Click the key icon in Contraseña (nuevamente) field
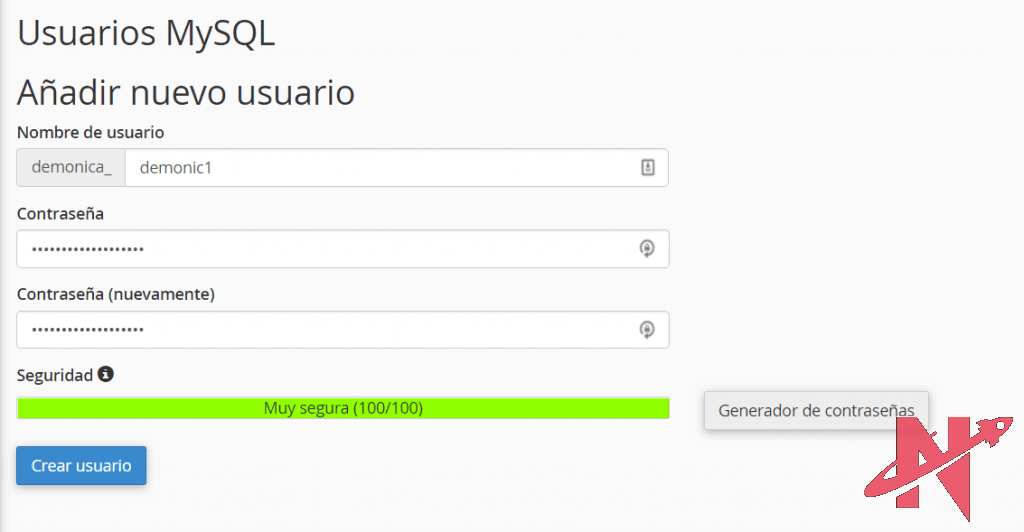Screen dimensions: 1024x532 pos(647,329)
